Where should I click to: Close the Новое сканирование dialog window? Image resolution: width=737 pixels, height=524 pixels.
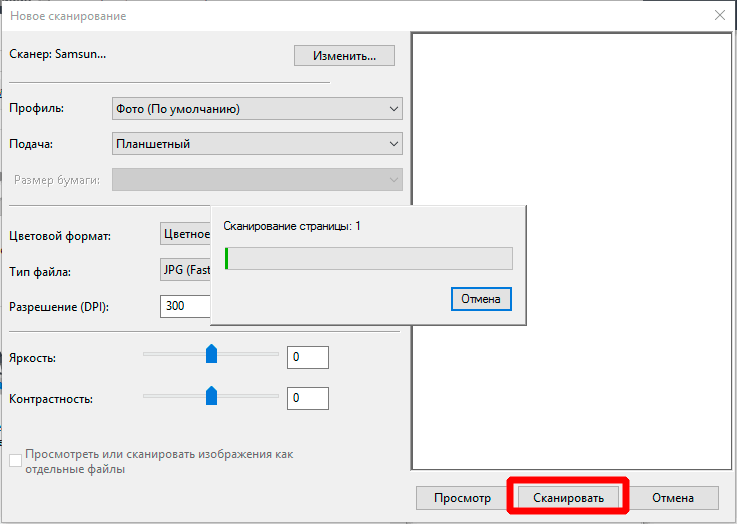tap(719, 16)
